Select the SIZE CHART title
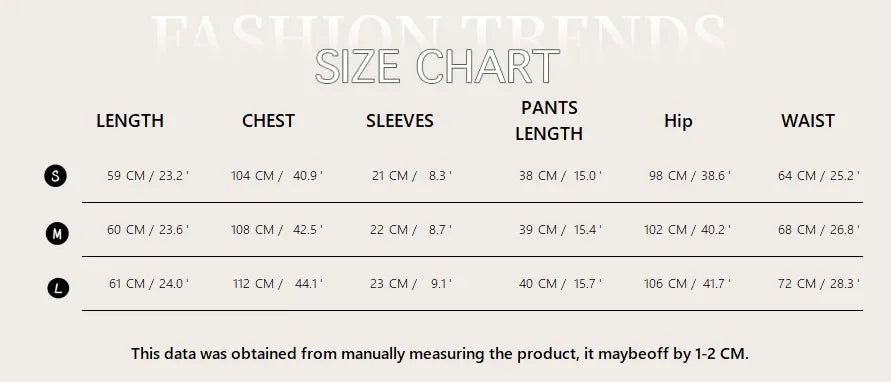The height and width of the screenshot is (382, 891). tap(437, 67)
